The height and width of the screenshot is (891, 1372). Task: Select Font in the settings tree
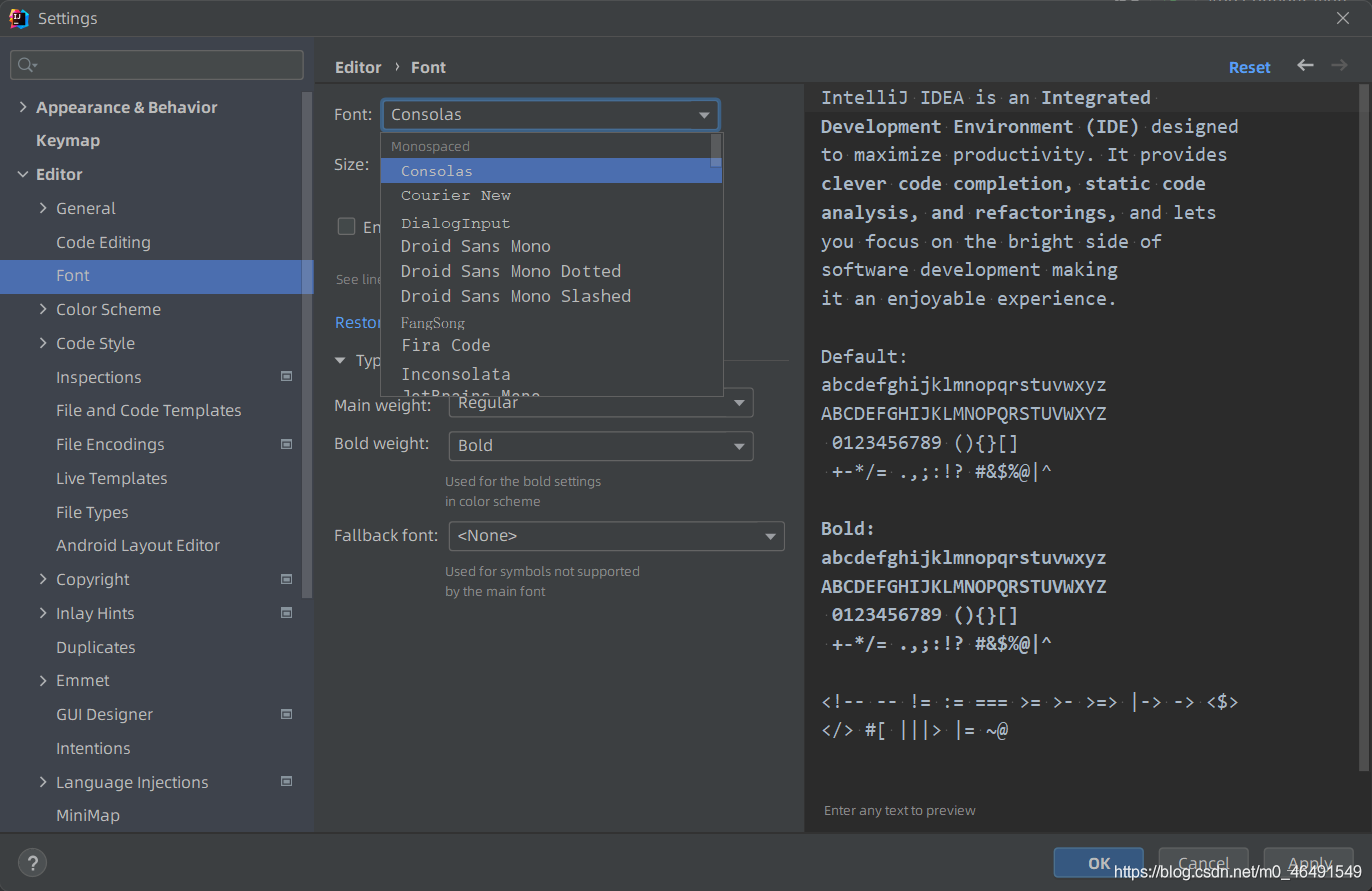click(x=157, y=276)
